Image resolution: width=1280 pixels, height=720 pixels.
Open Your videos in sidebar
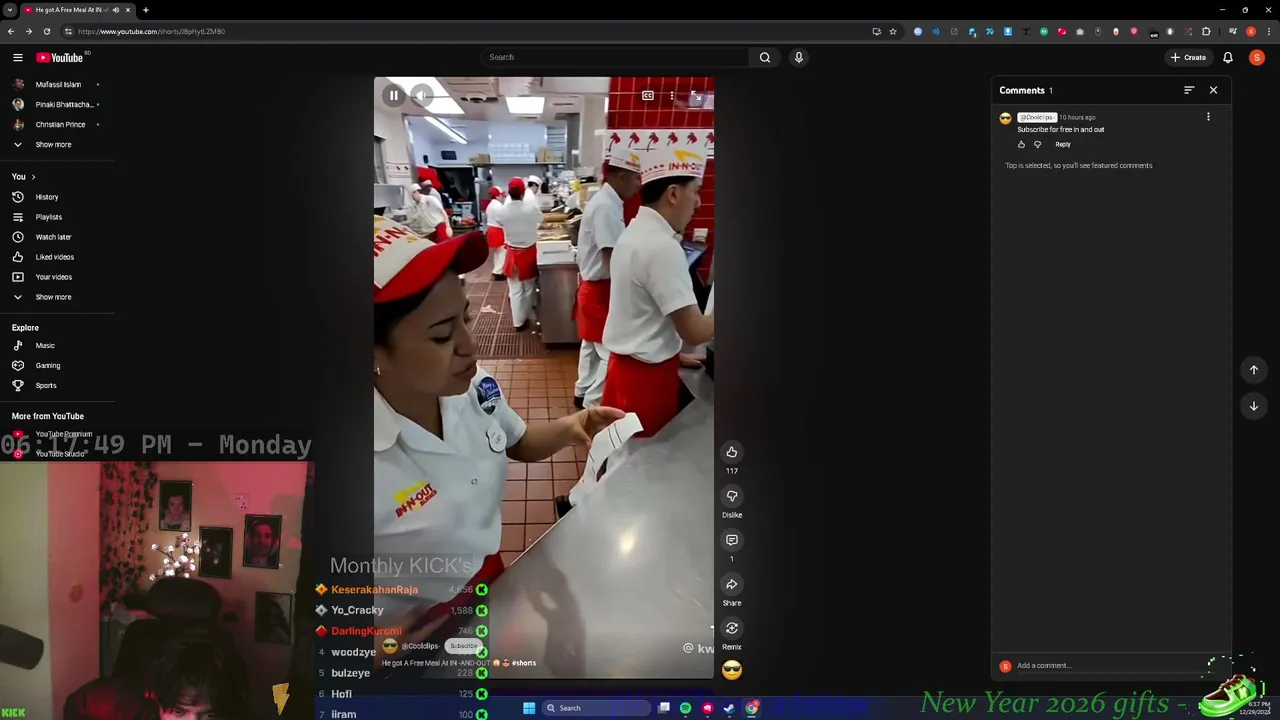point(53,277)
